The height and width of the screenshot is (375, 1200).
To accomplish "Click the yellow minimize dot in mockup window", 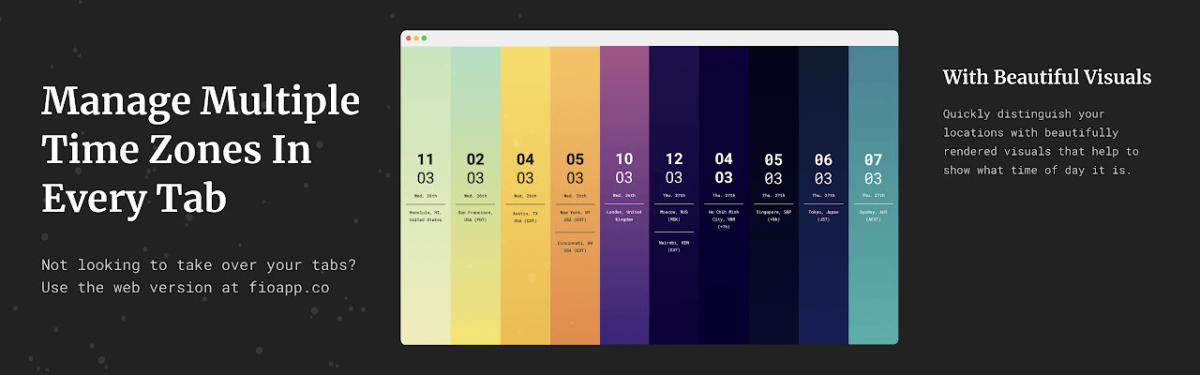I will point(416,38).
